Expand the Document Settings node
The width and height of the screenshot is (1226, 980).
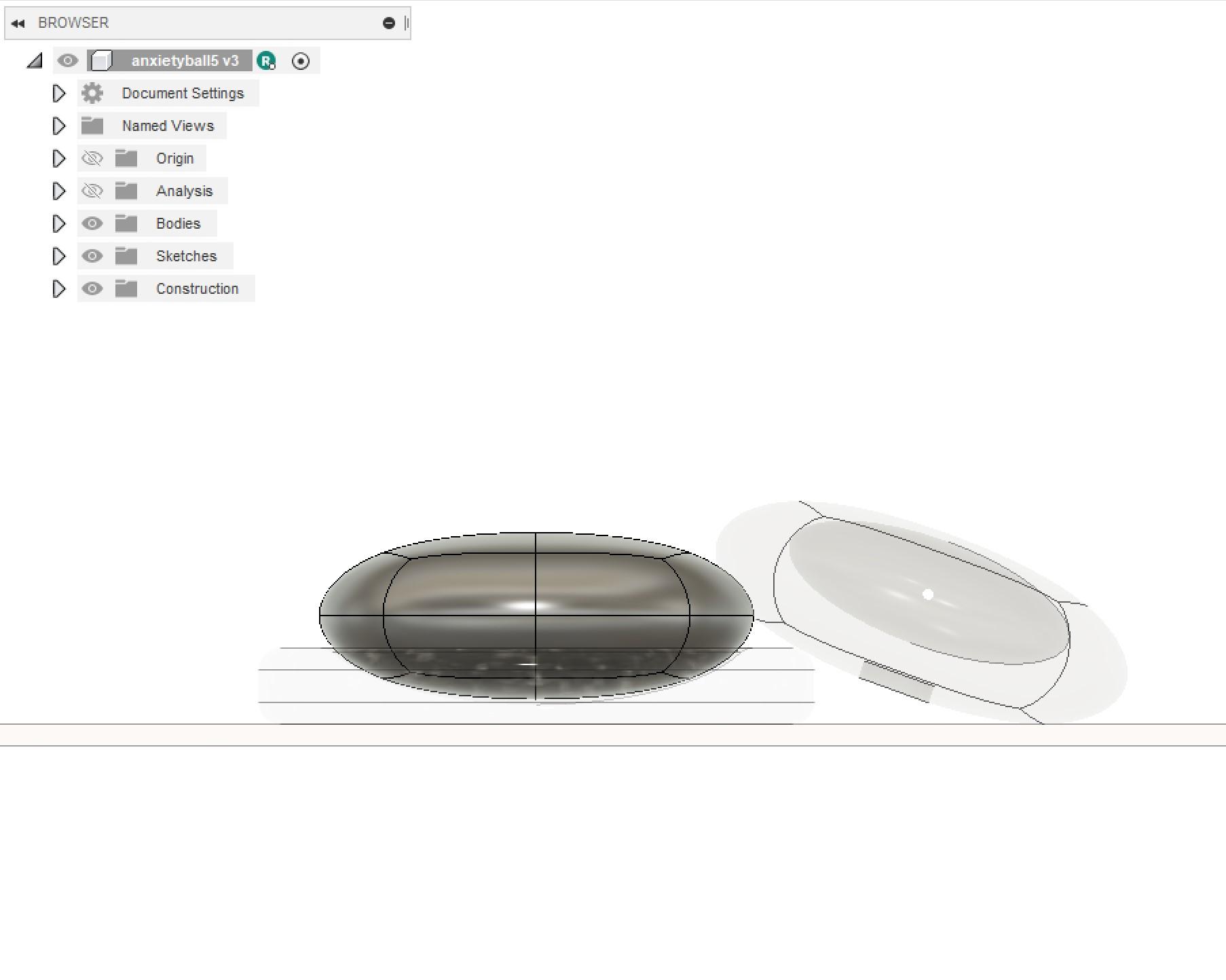(x=58, y=93)
